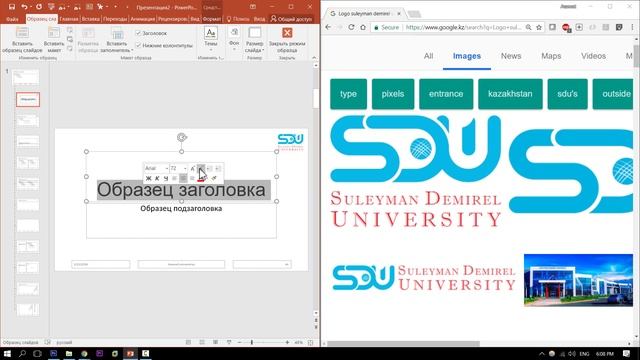640x360 pixels.
Task: Switch to the Вставка (Insert) ribbon tab
Action: click(x=90, y=19)
